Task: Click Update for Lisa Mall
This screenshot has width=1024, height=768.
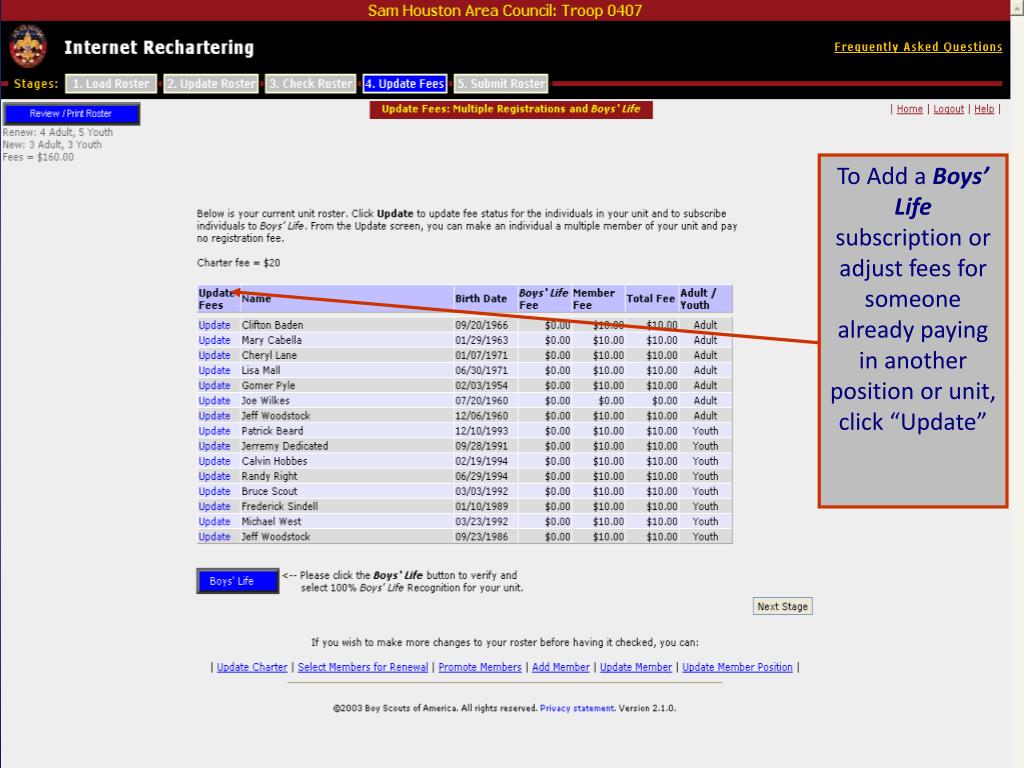Action: [214, 370]
